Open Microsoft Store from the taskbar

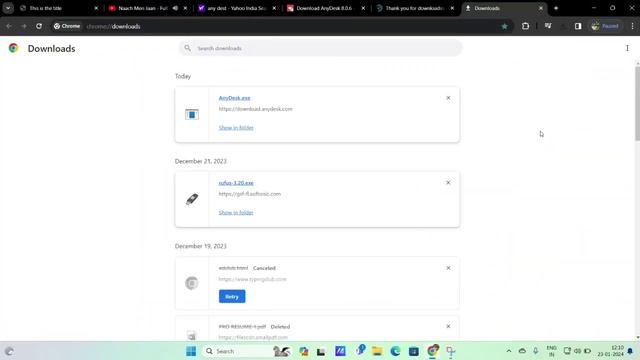(x=413, y=351)
